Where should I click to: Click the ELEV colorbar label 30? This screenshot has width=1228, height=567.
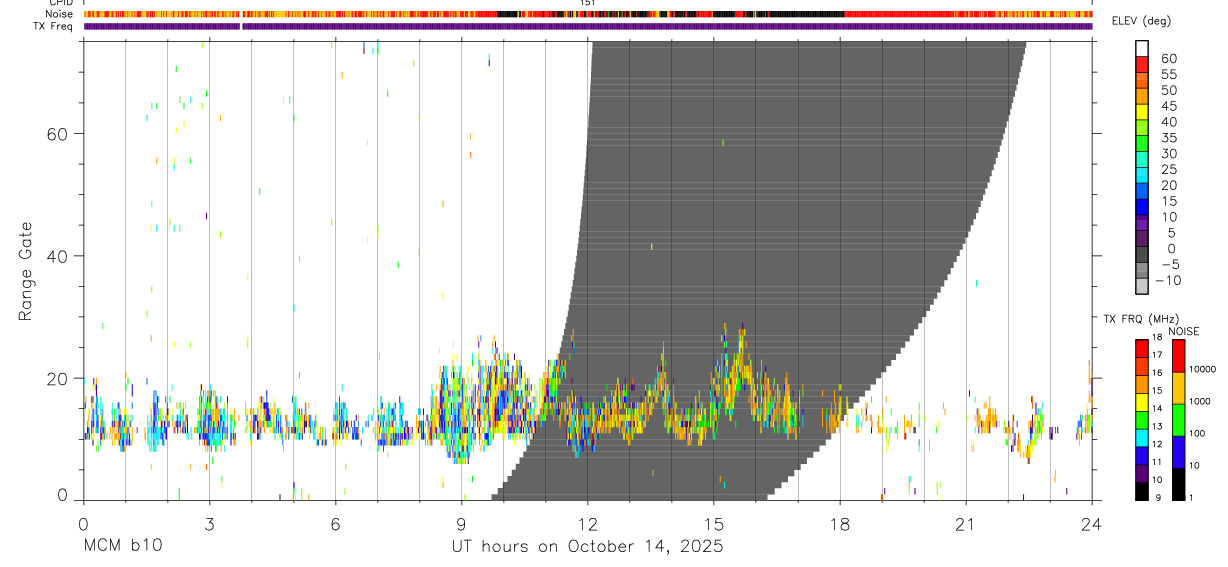[1168, 153]
